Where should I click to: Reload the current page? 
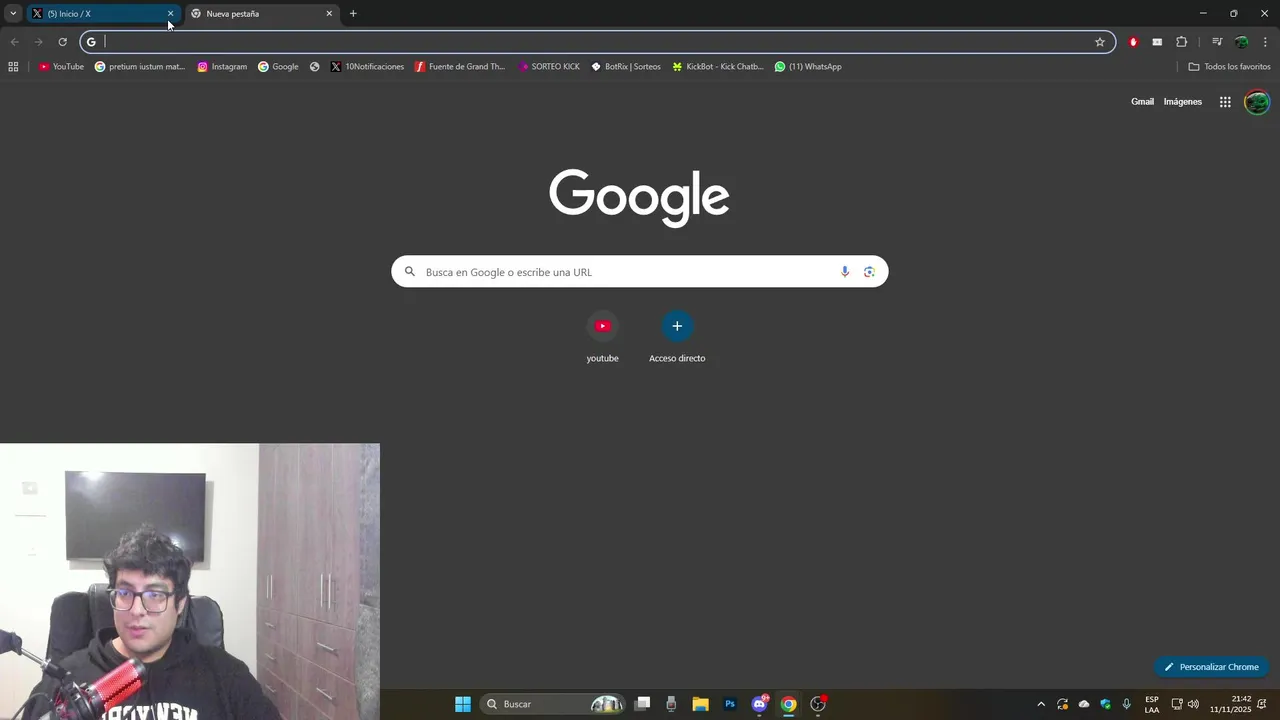click(62, 42)
